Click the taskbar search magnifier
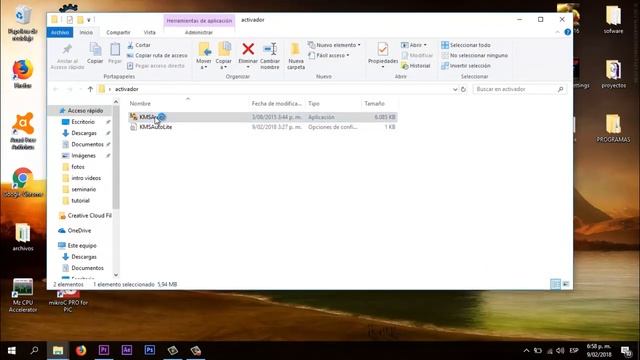 click(x=35, y=351)
